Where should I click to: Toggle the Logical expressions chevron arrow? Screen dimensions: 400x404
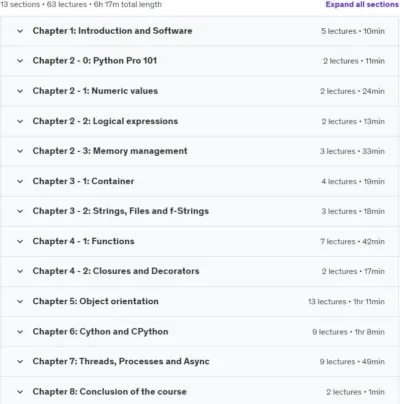point(20,121)
